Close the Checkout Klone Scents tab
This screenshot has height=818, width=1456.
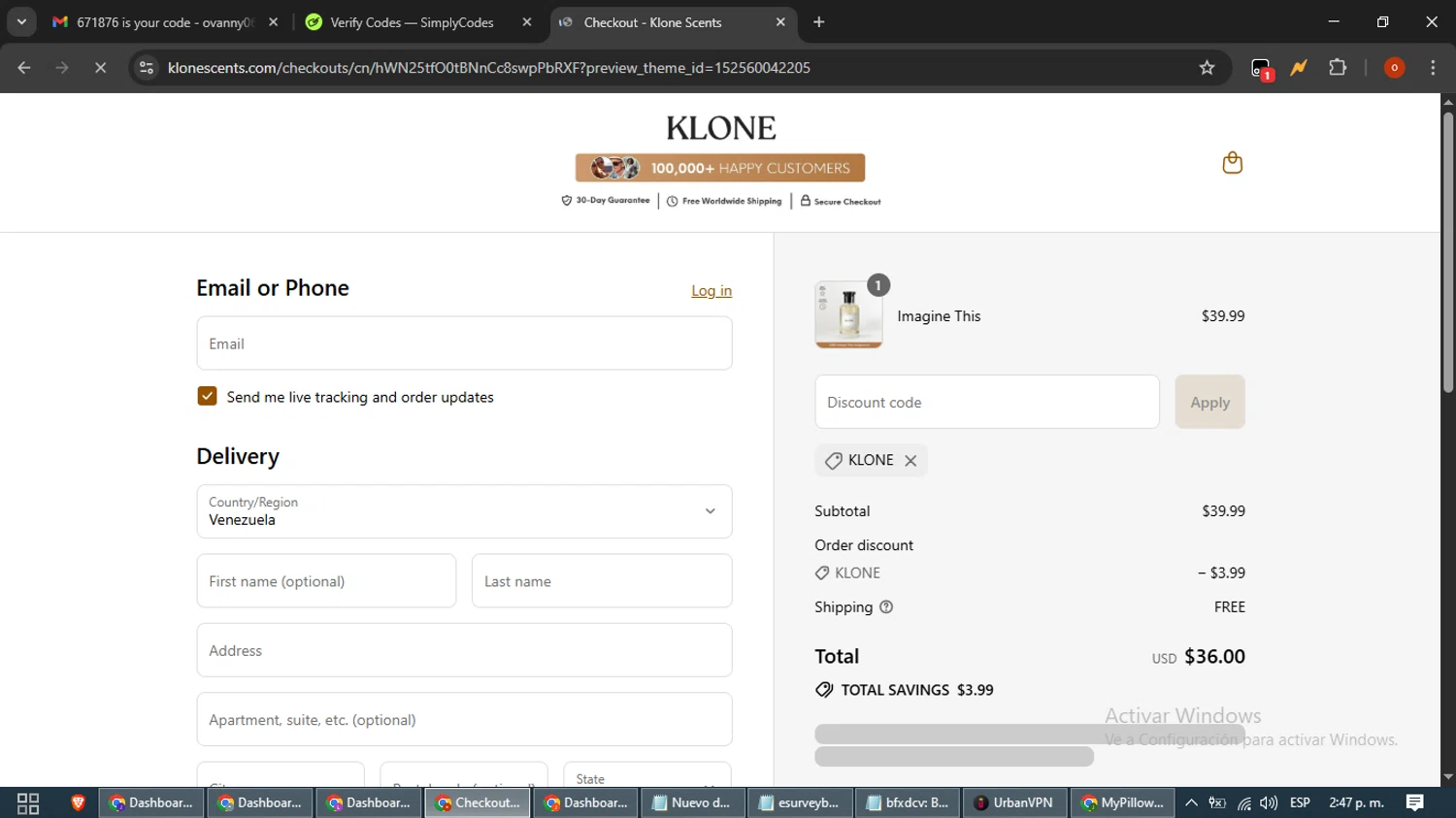click(780, 22)
